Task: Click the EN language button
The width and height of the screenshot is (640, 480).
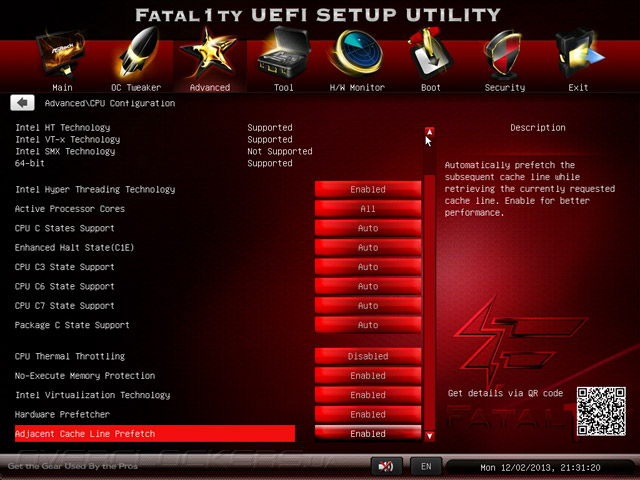Action: [x=426, y=467]
